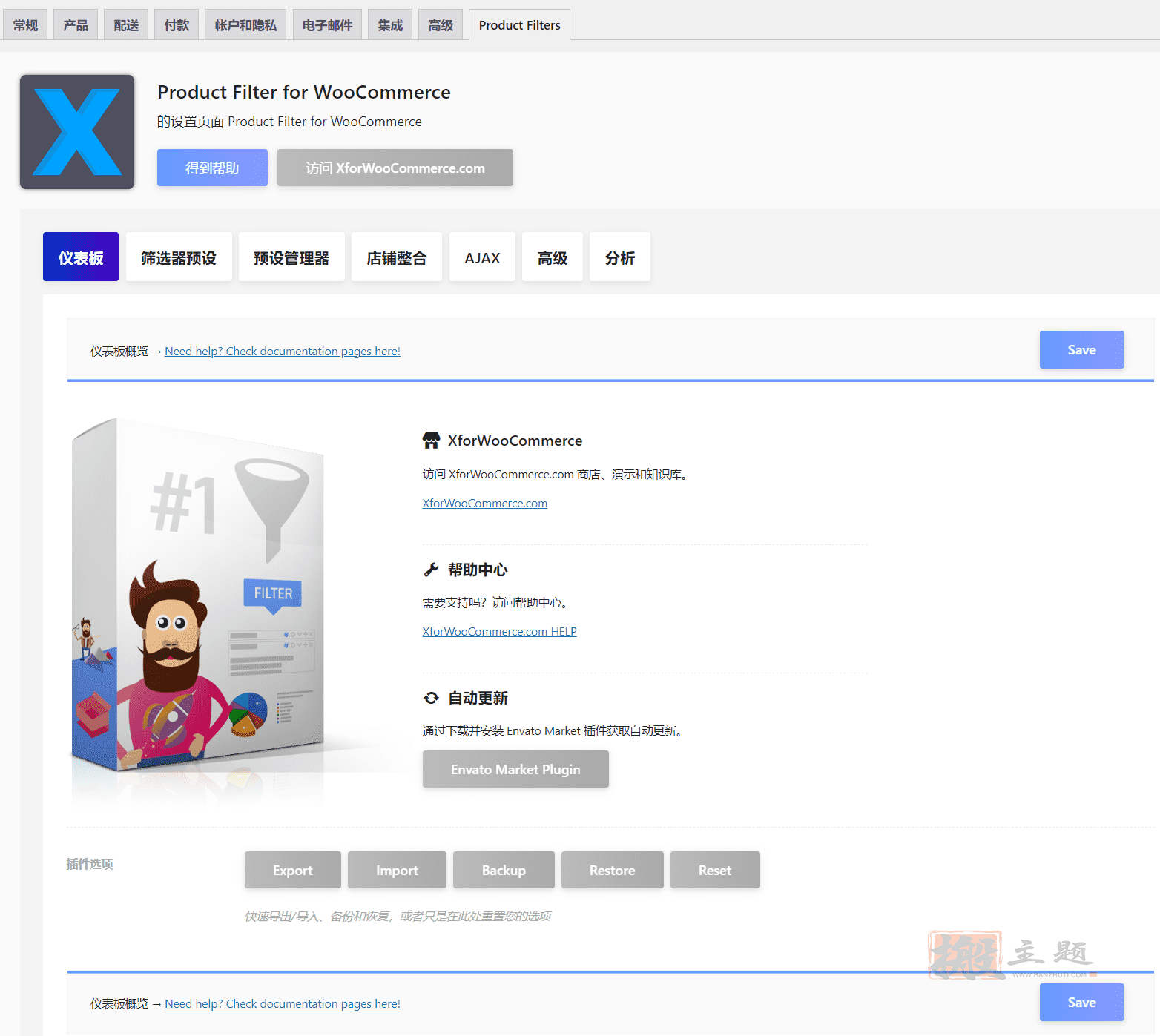Click the blue X plugin logo
The image size is (1160, 1036).
(77, 132)
